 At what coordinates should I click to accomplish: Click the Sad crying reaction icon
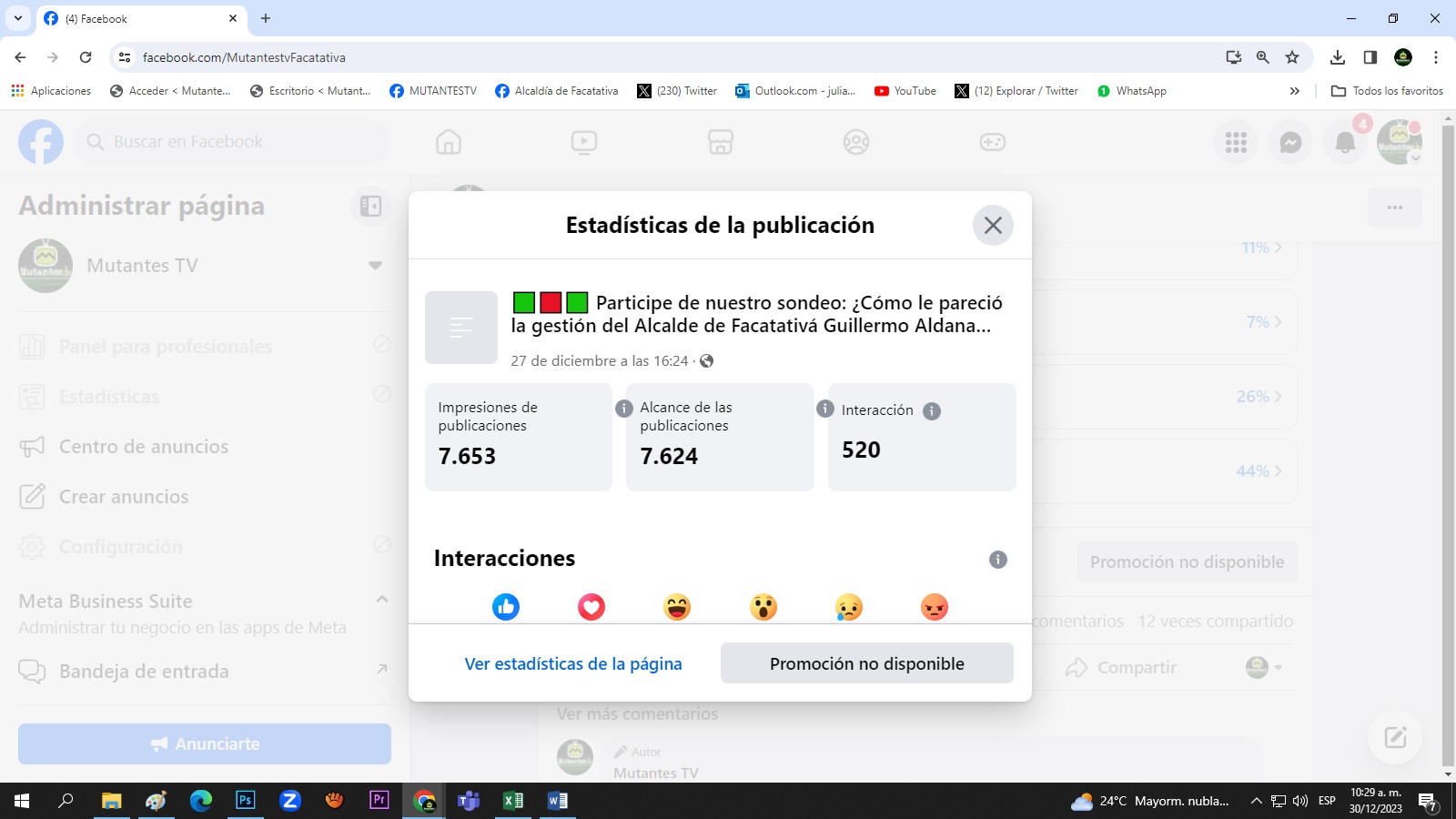[849, 607]
